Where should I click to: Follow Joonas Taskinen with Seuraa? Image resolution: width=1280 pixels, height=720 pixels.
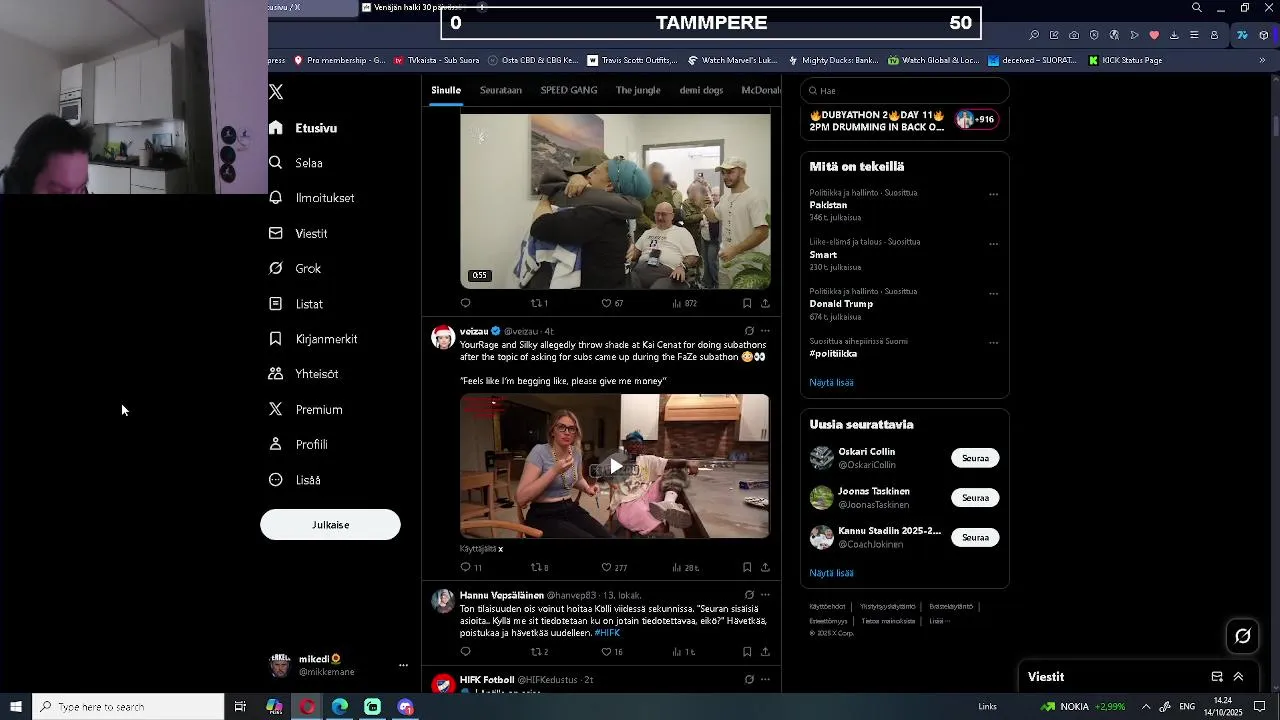(975, 498)
